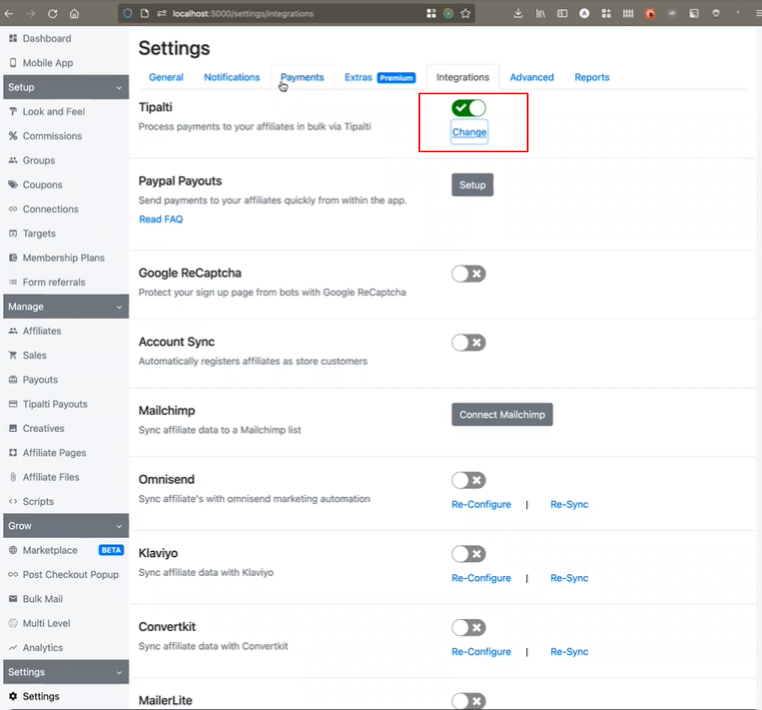Click the Analytics chart icon in sidebar

[13, 648]
